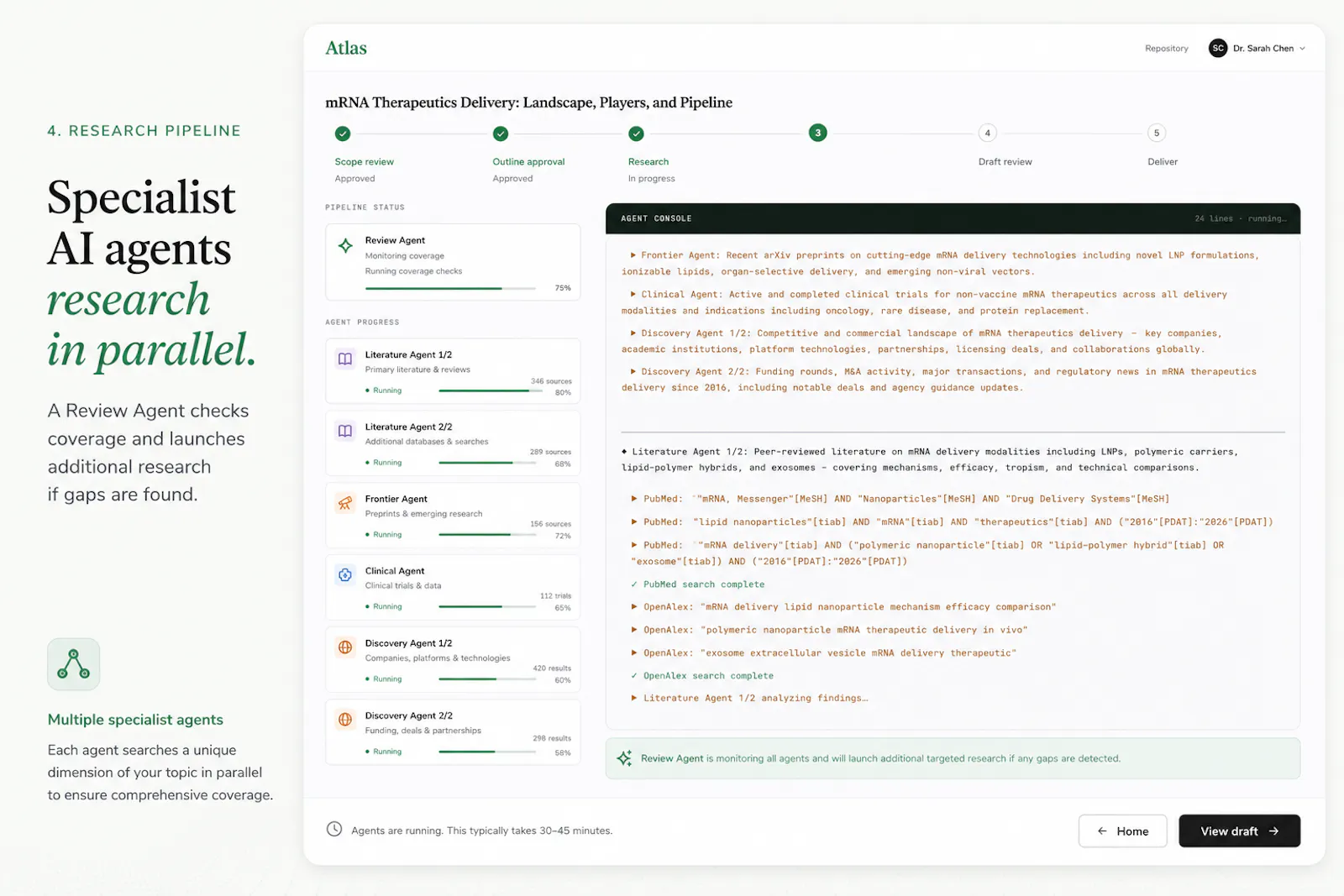Click the Discovery Agent 2/2 58% progress bar

coord(487,752)
